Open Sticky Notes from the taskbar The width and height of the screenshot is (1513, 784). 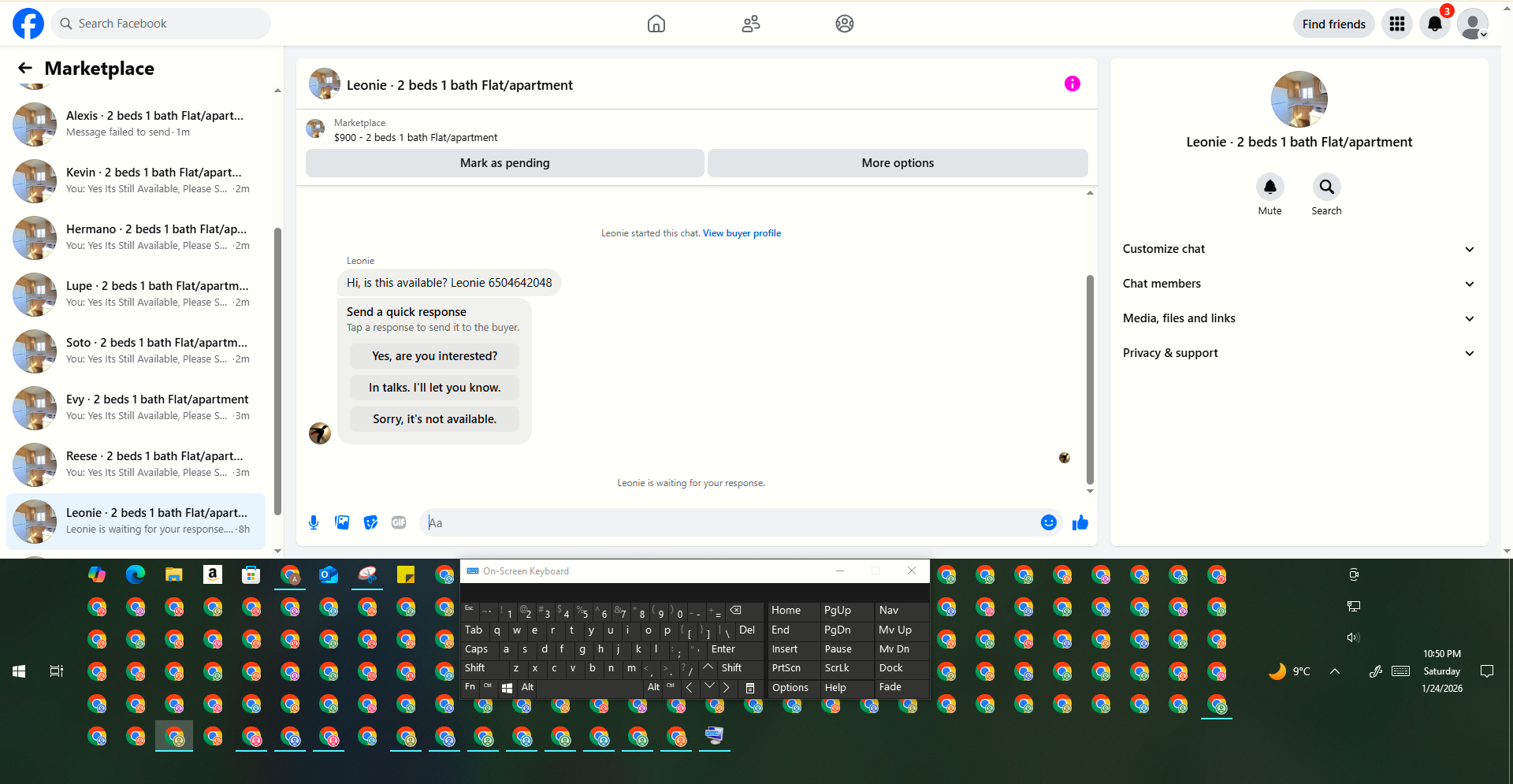[x=406, y=575]
